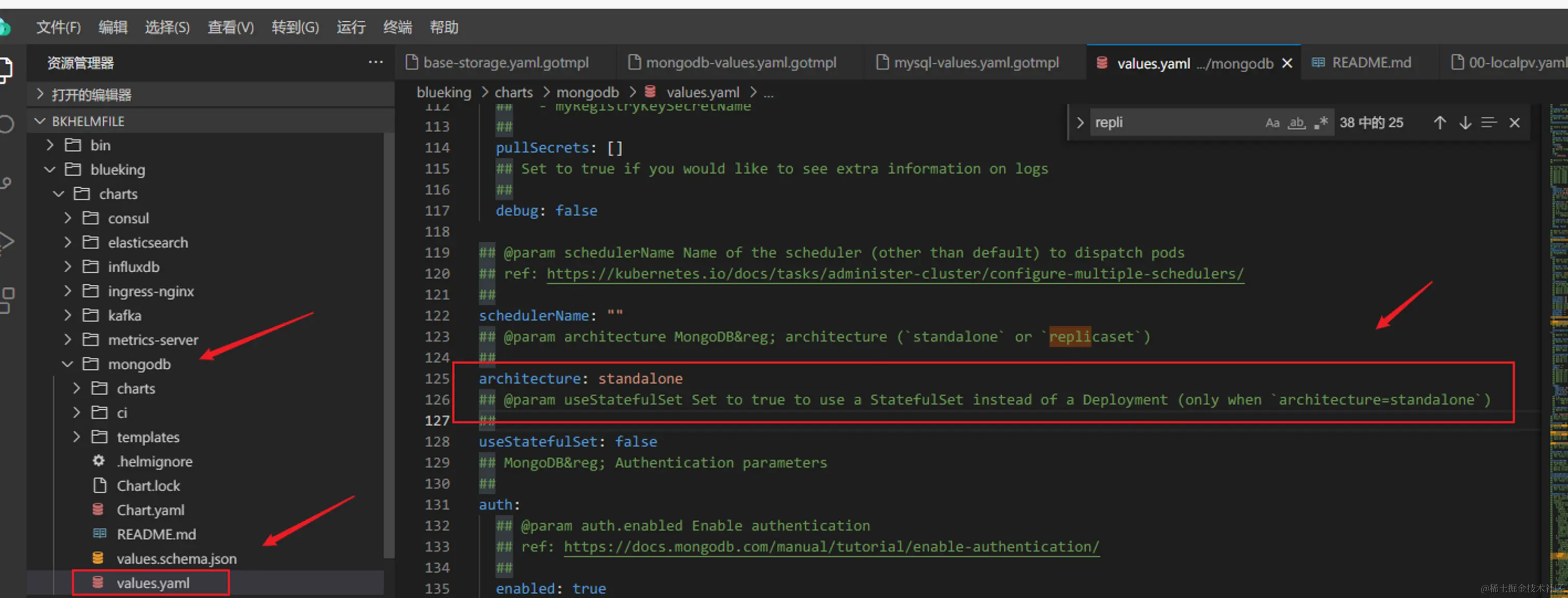
Task: Close the find widget
Action: (1515, 122)
